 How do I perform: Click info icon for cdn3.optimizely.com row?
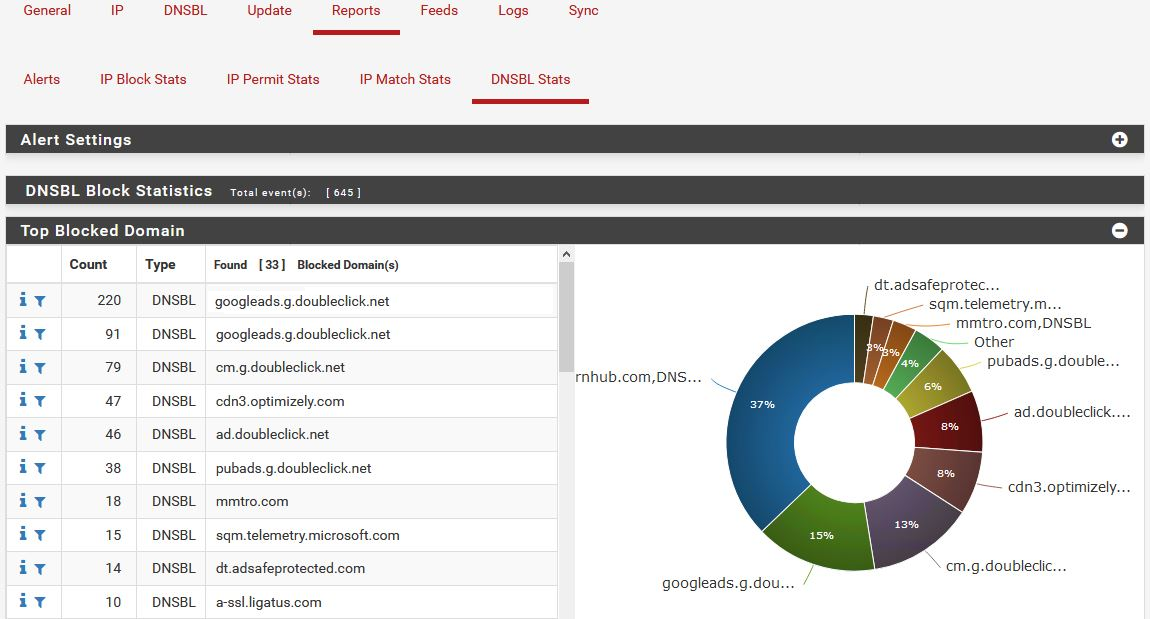23,400
